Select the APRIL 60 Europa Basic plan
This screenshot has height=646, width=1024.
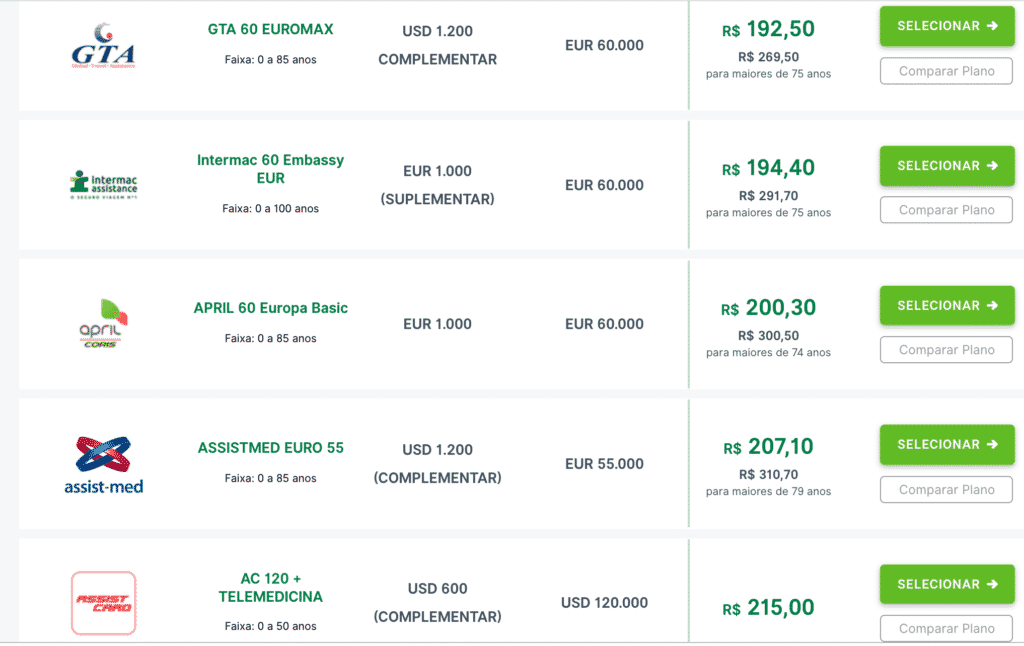(x=946, y=305)
